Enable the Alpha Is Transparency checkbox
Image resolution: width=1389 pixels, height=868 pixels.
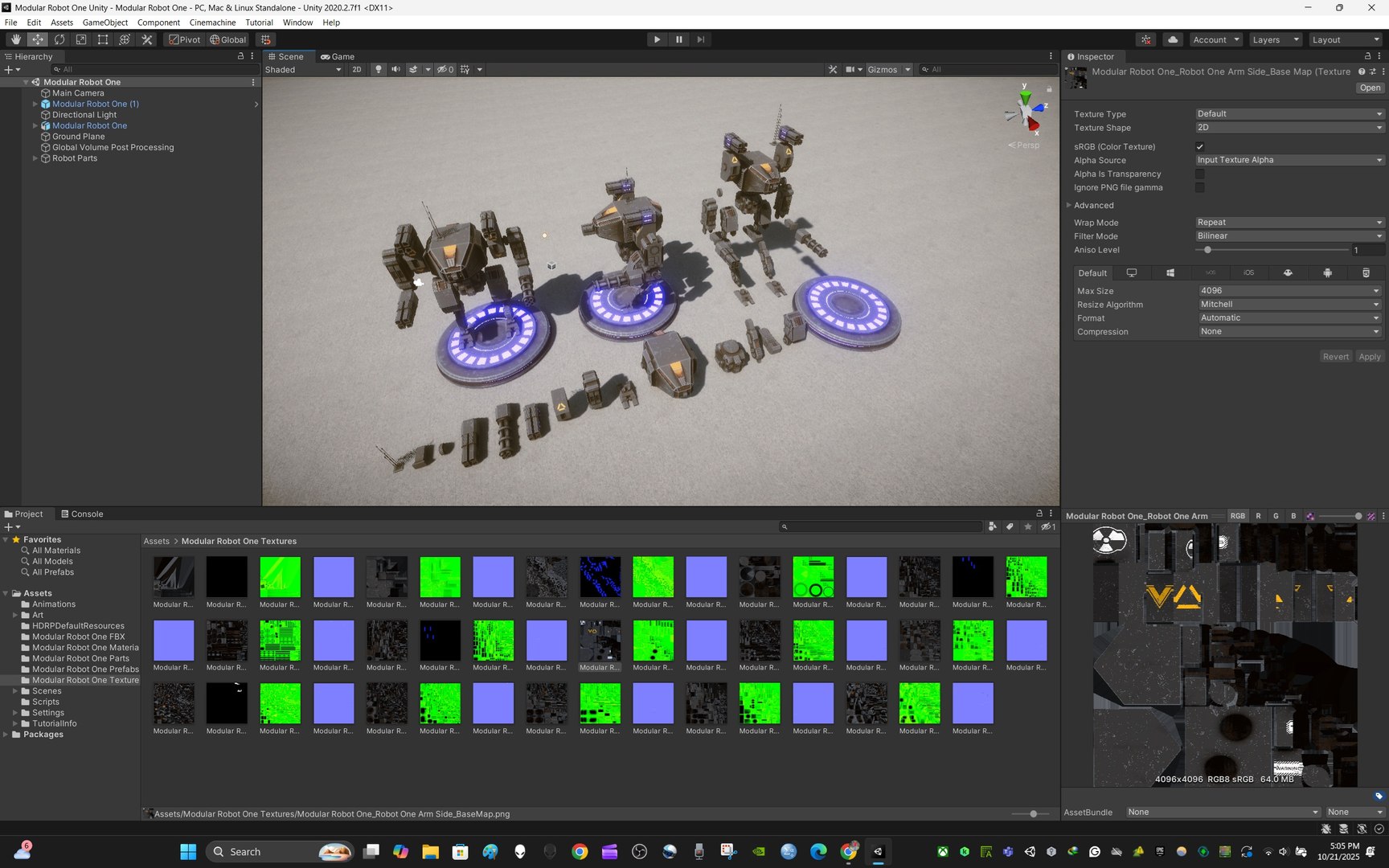coord(1200,174)
